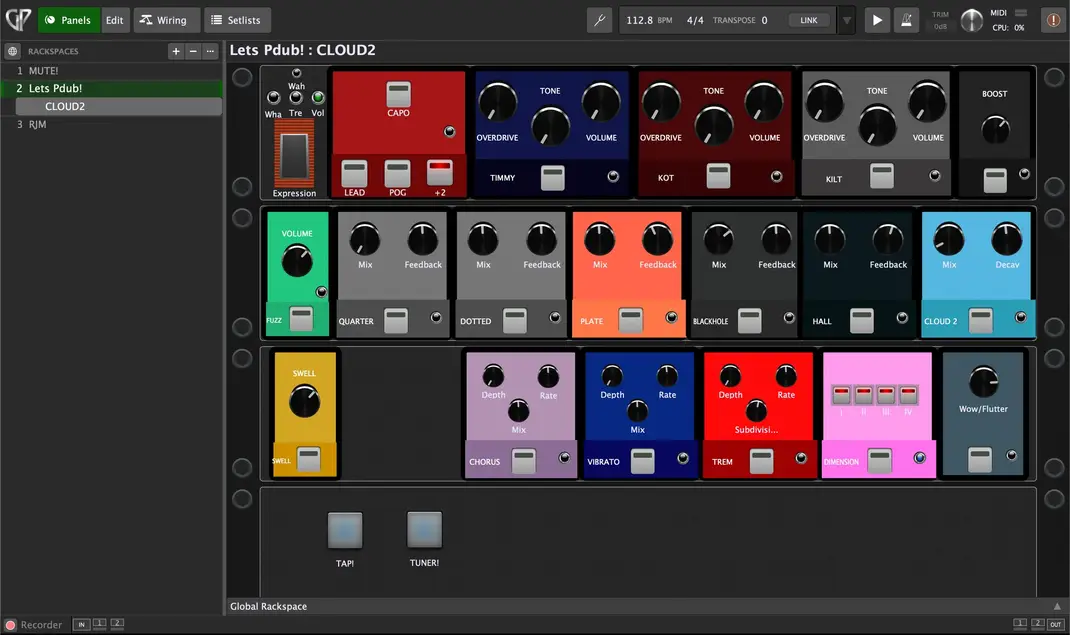Viewport: 1070px width, 635px height.
Task: Toggle the BOOST pedal footswitch
Action: coord(995,180)
